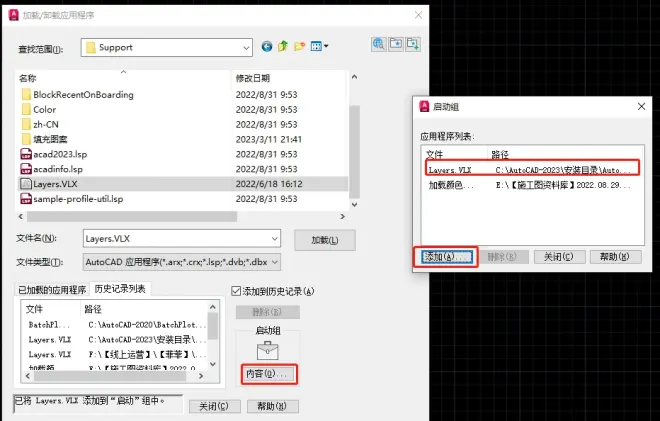Go up one folder level icon
This screenshot has height=421, width=660.
pos(283,46)
